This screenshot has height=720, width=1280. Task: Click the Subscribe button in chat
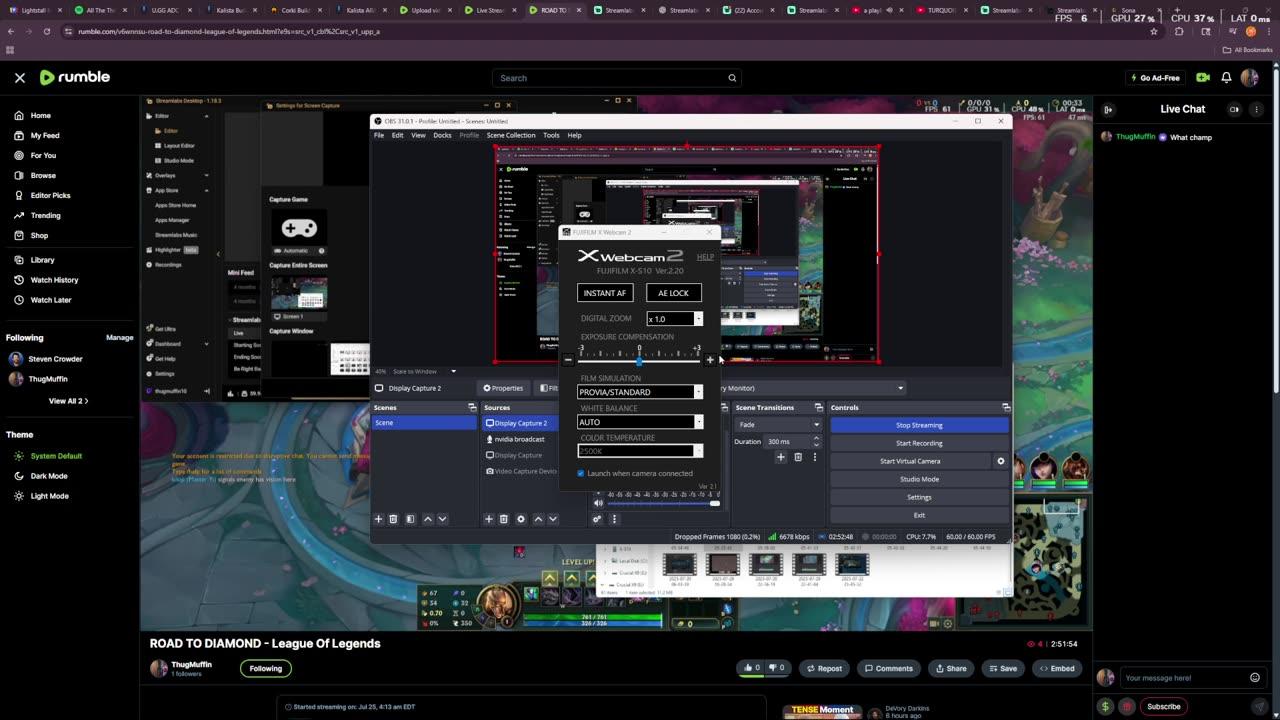[x=1164, y=706]
